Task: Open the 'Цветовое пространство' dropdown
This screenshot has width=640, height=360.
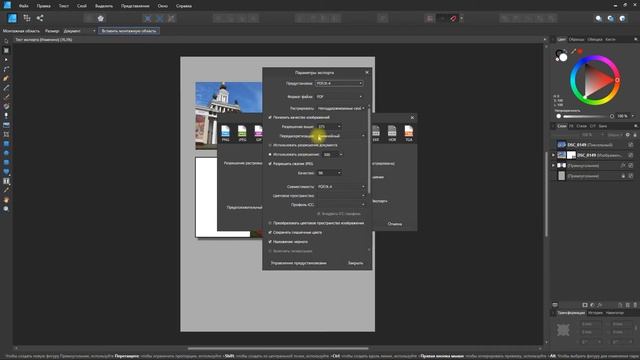Action: click(x=341, y=196)
